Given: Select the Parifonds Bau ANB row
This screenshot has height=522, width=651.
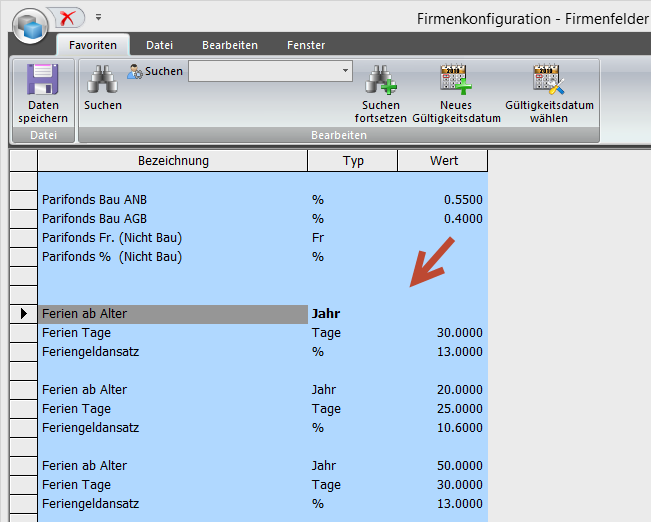Looking at the screenshot, I should (x=172, y=200).
